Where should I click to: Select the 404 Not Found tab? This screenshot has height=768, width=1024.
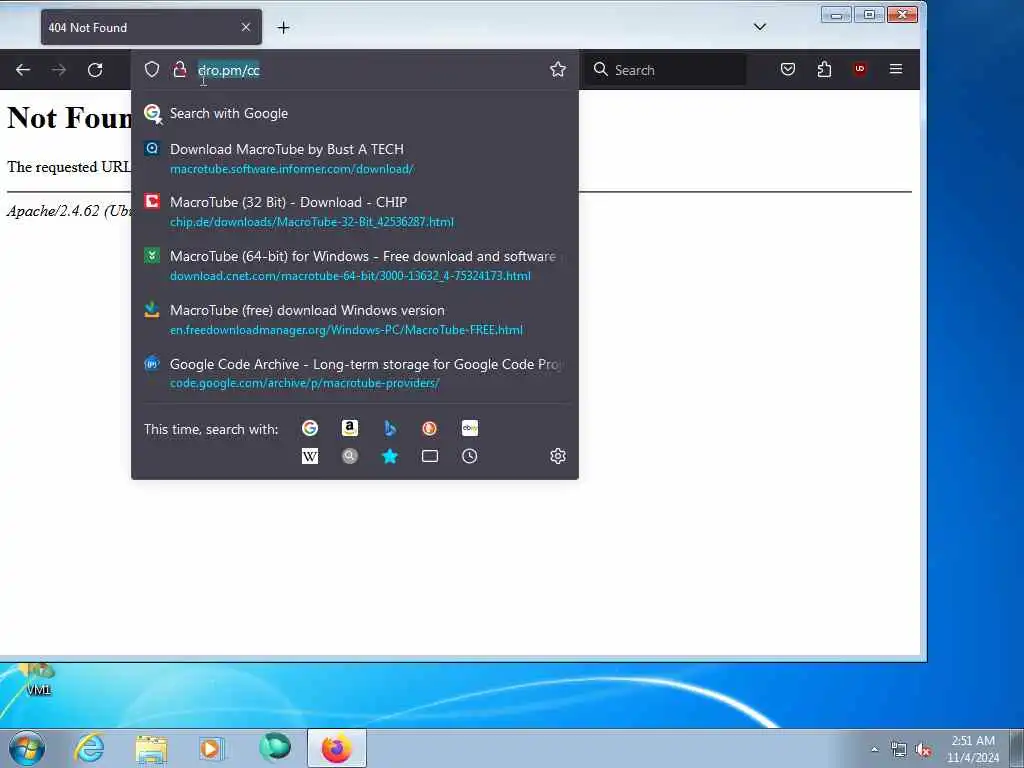152,27
